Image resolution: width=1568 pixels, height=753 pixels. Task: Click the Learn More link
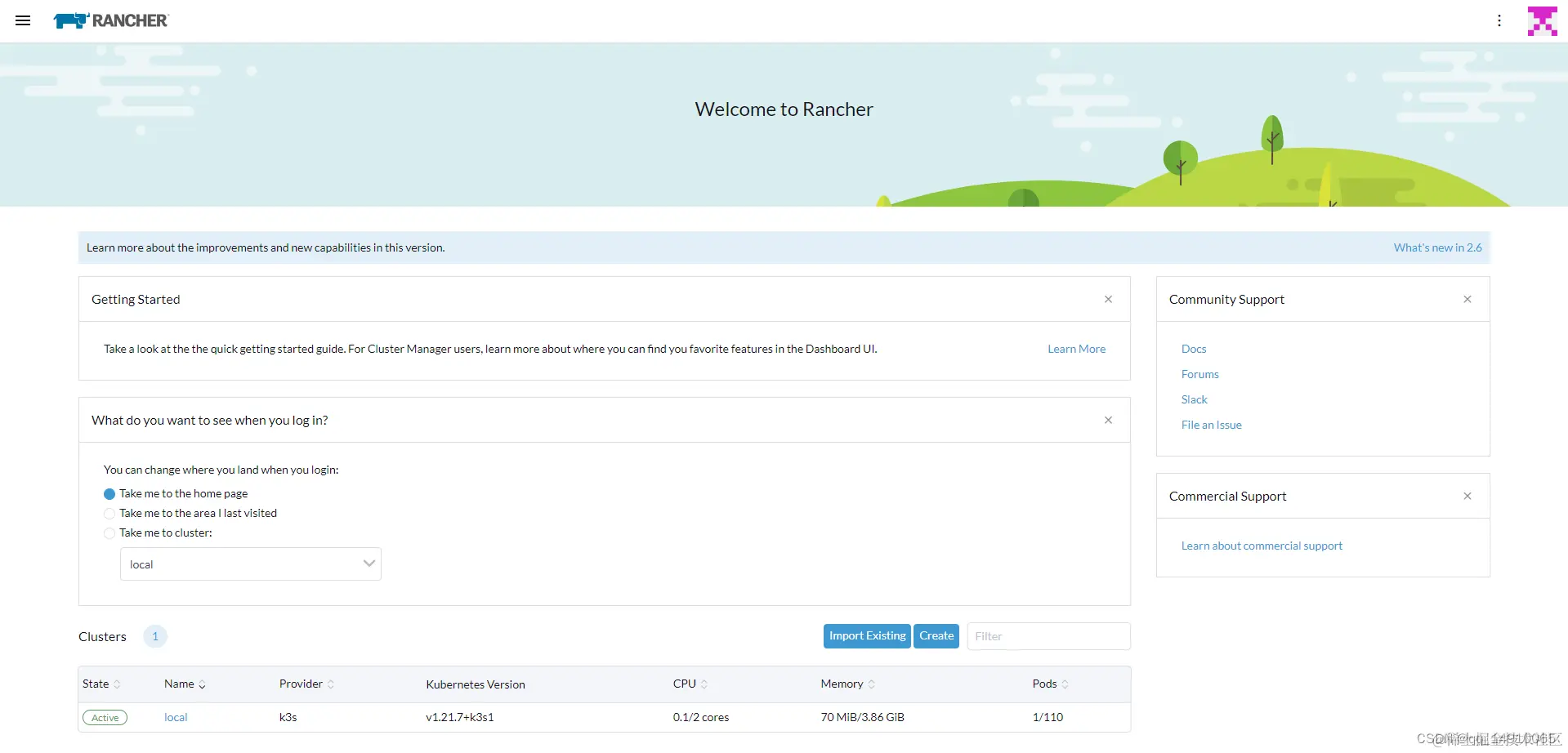[x=1077, y=349]
